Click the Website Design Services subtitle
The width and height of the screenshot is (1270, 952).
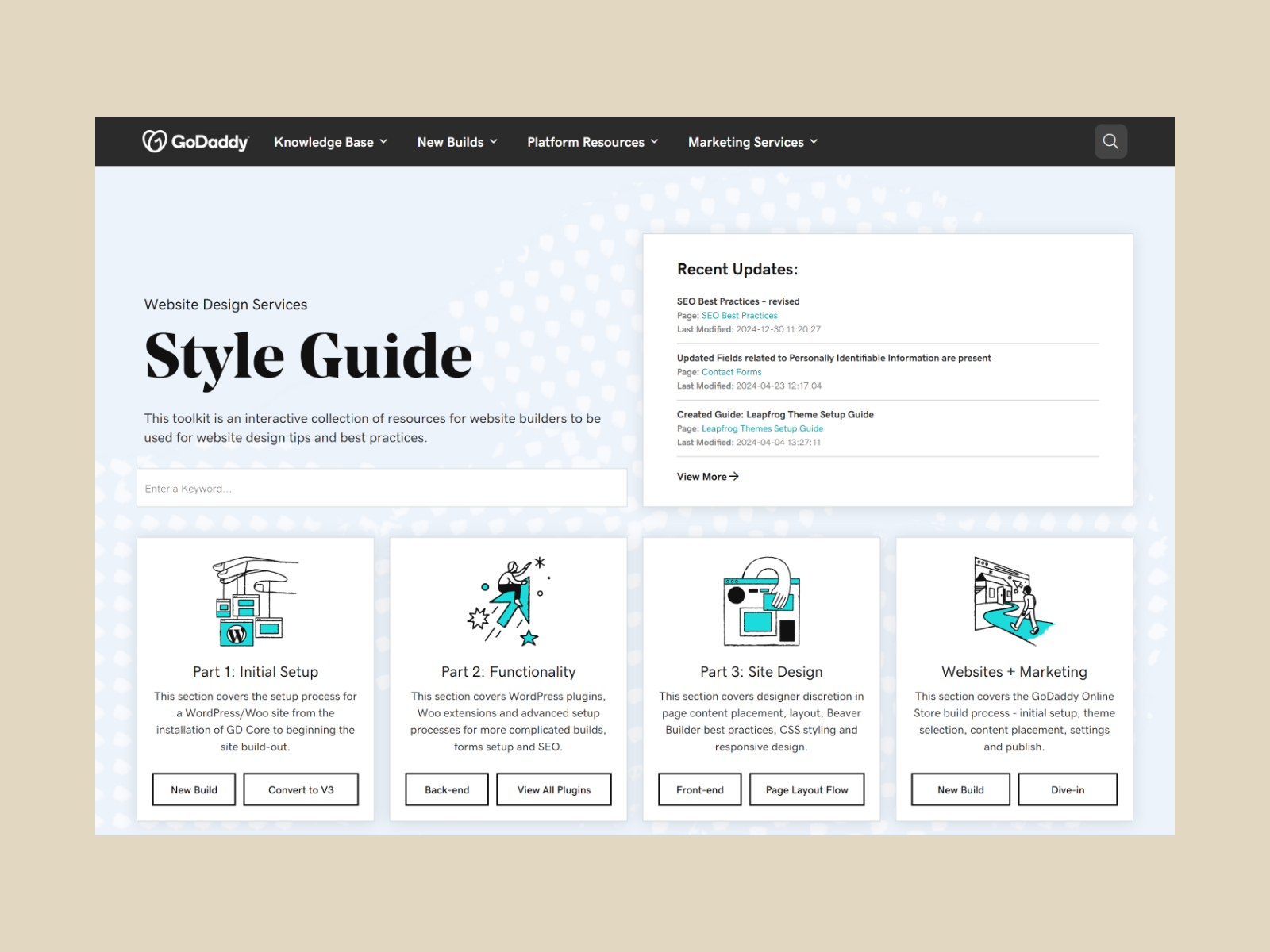(x=225, y=305)
